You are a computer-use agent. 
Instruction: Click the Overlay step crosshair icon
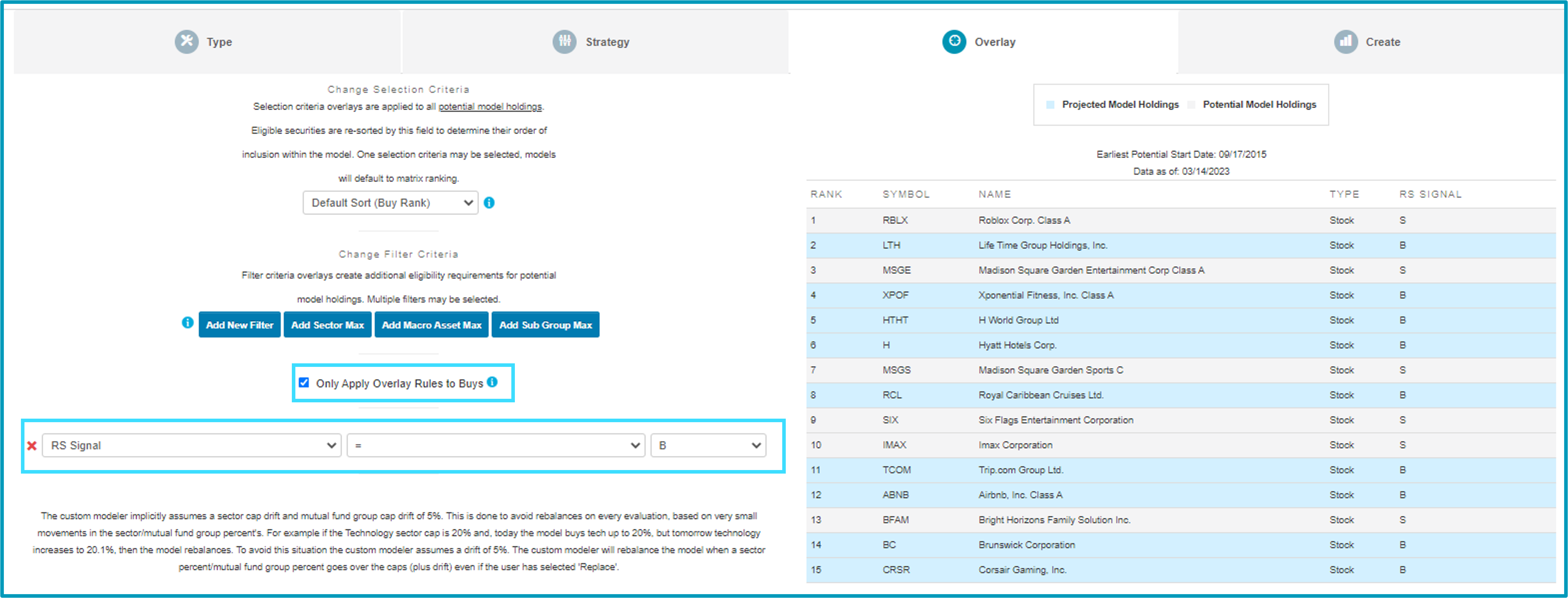tap(954, 42)
